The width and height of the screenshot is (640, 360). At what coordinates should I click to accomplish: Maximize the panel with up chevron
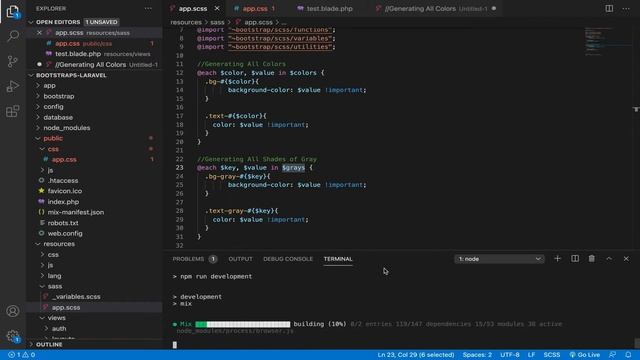point(609,259)
